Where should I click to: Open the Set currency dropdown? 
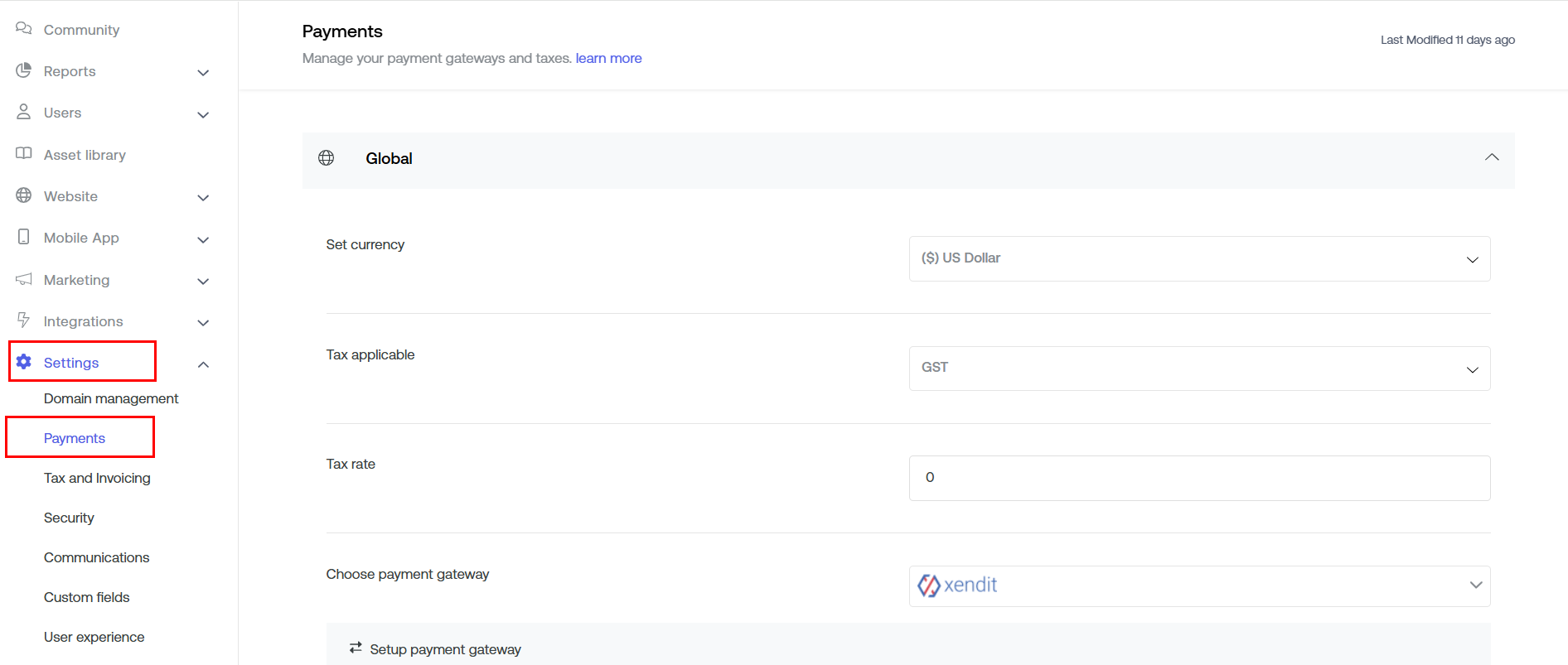point(1198,258)
